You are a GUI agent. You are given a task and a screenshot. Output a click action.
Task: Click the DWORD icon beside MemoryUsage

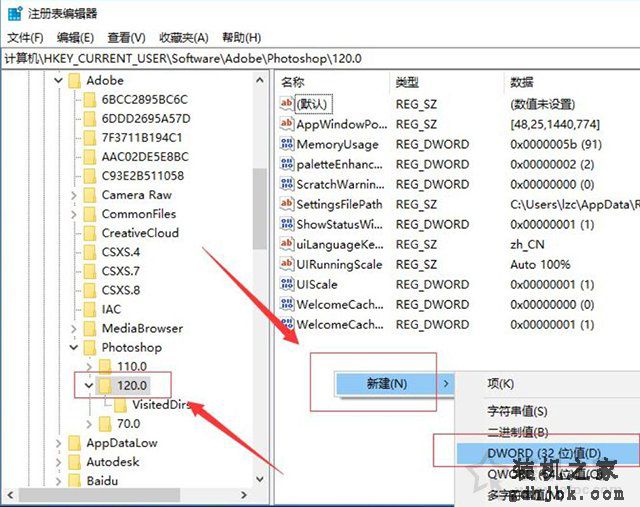click(x=287, y=143)
